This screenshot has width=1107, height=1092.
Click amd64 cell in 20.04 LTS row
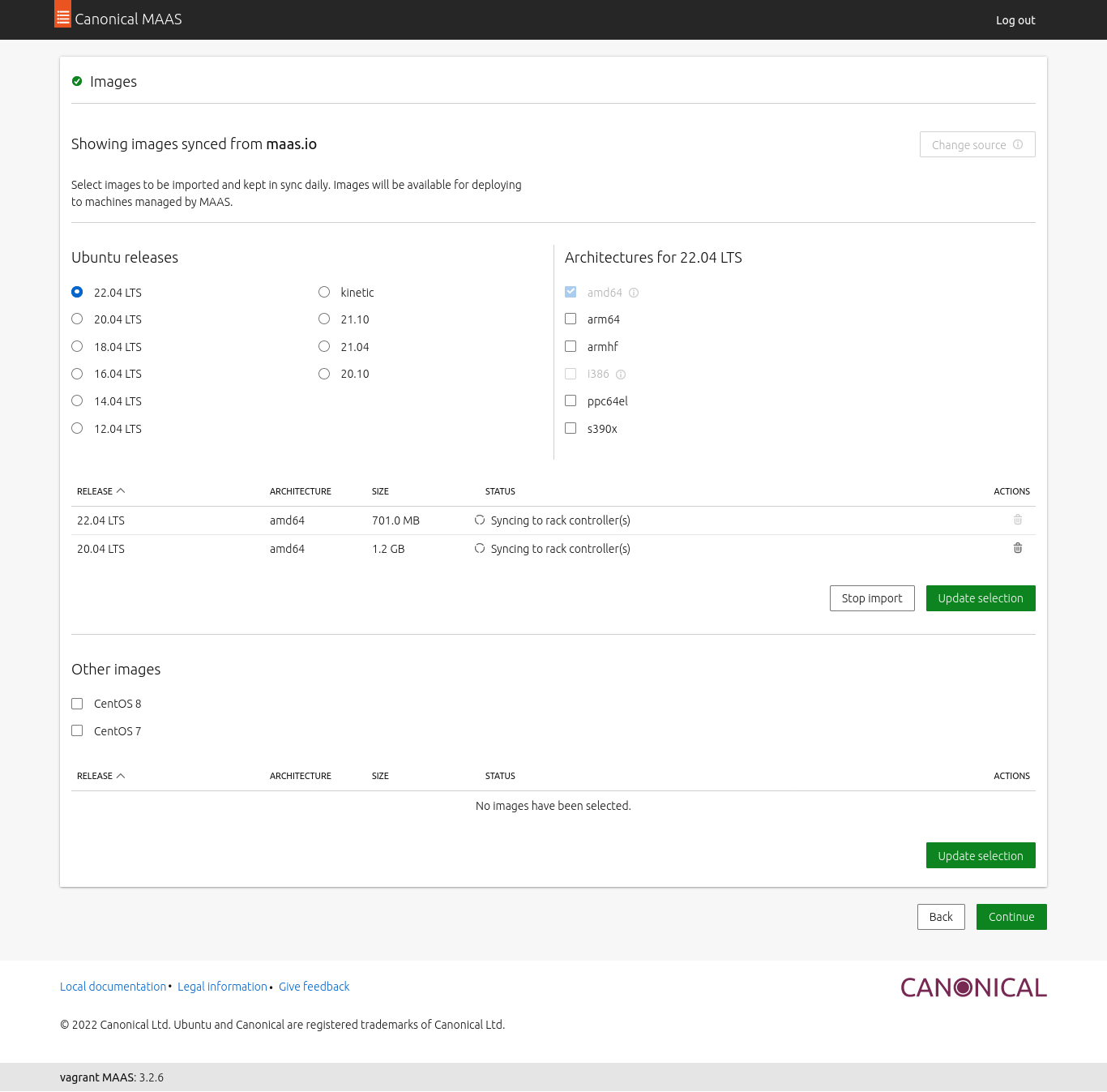[287, 549]
